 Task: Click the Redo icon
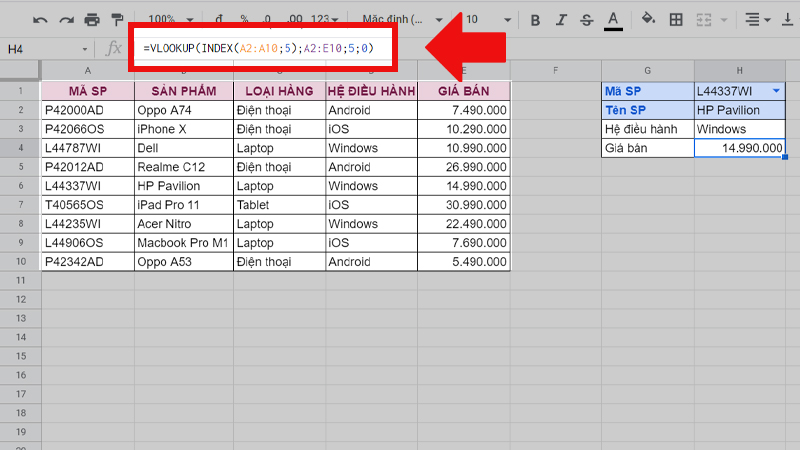66,20
